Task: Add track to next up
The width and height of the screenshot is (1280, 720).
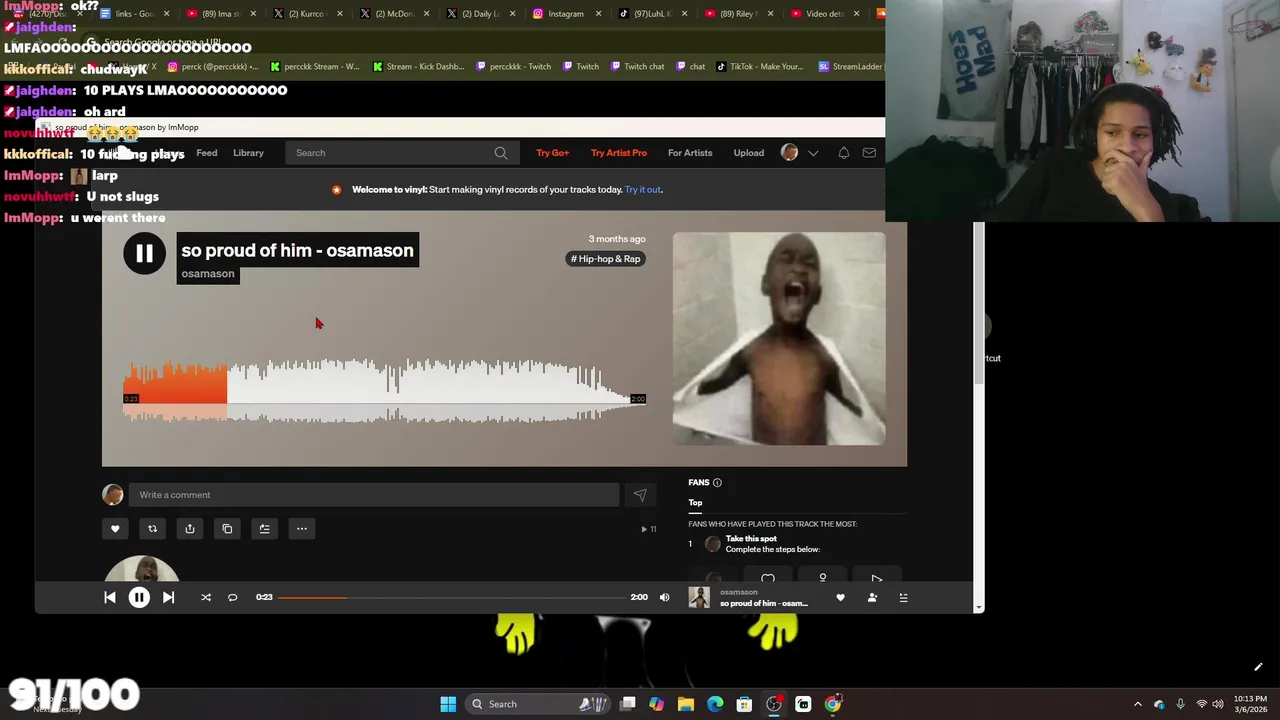Action: click(264, 529)
